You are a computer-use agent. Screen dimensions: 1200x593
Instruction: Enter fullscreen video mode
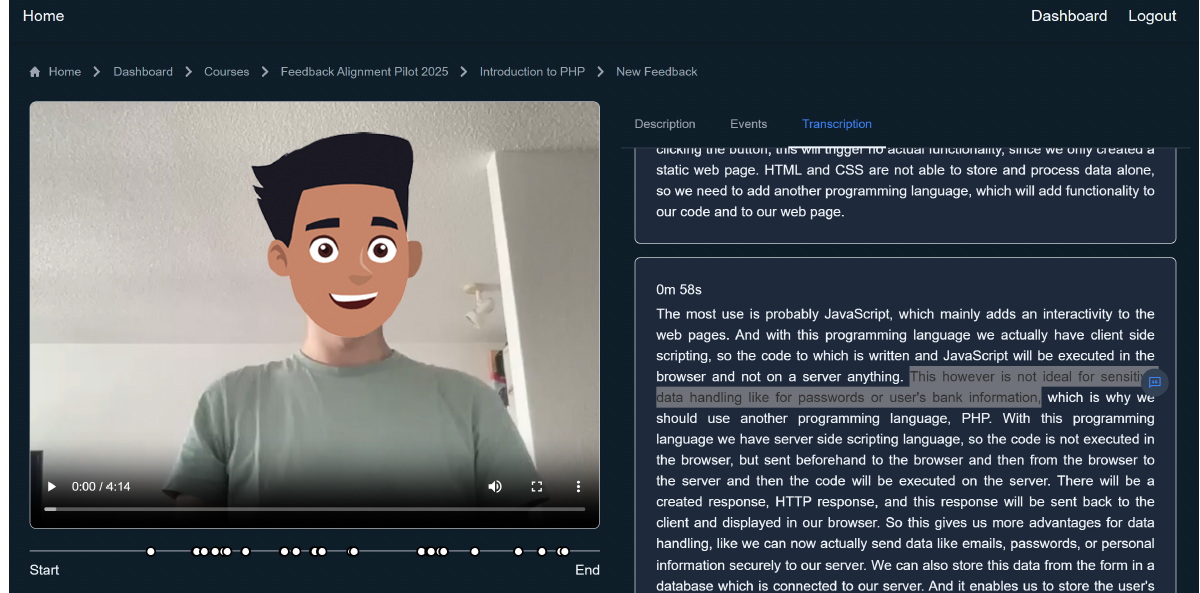537,486
